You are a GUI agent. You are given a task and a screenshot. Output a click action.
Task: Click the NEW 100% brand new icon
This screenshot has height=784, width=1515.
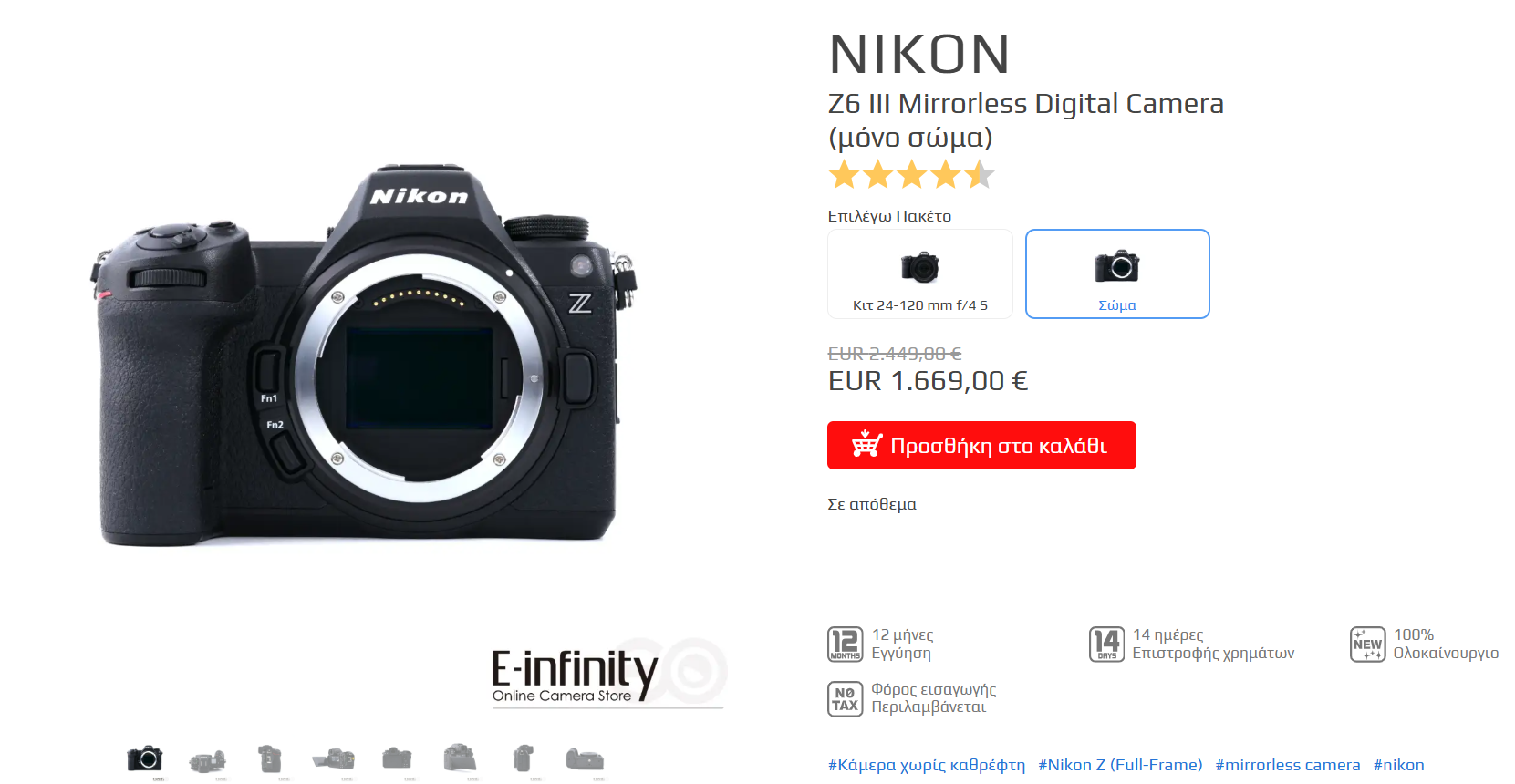click(1367, 645)
